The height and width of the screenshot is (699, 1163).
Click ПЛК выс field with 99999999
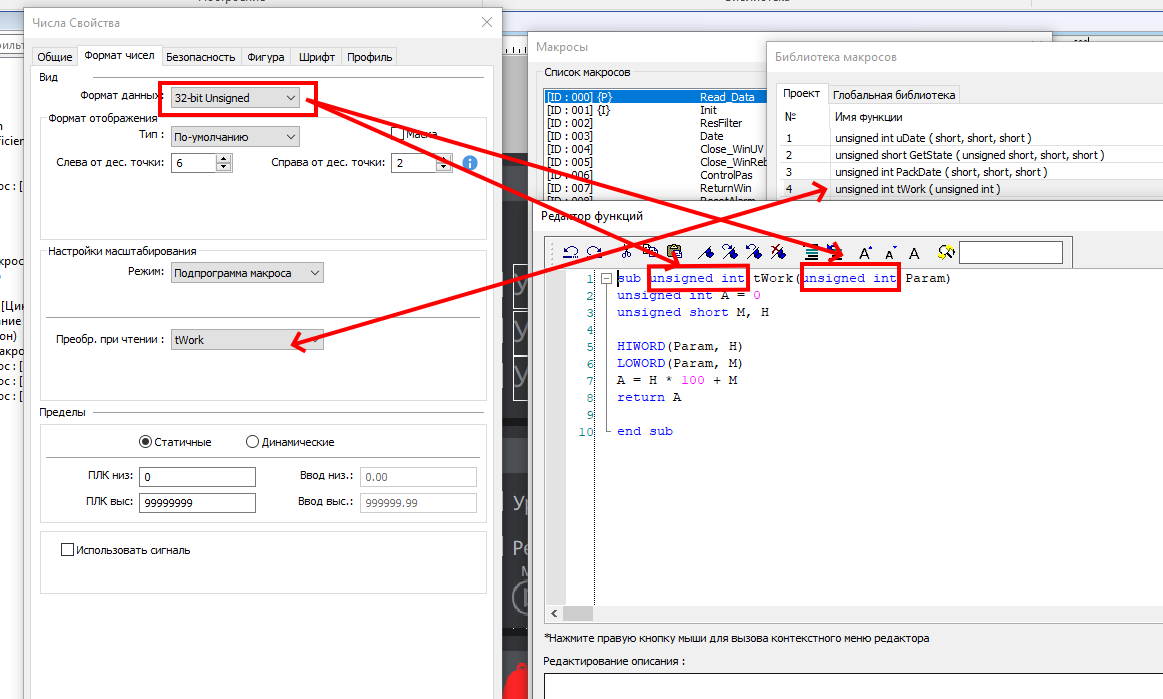pyautogui.click(x=197, y=502)
